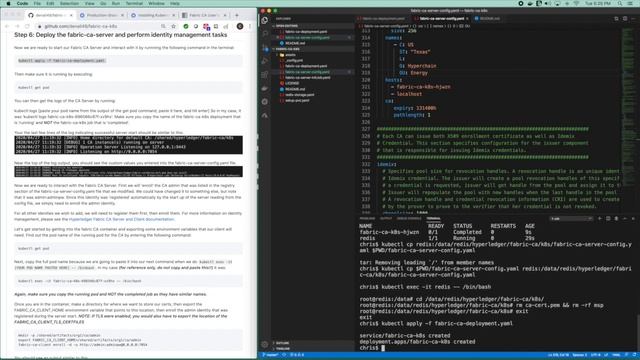This screenshot has width=640, height=360.
Task: Open the Manage gear in VS Code
Action: (x=264, y=344)
